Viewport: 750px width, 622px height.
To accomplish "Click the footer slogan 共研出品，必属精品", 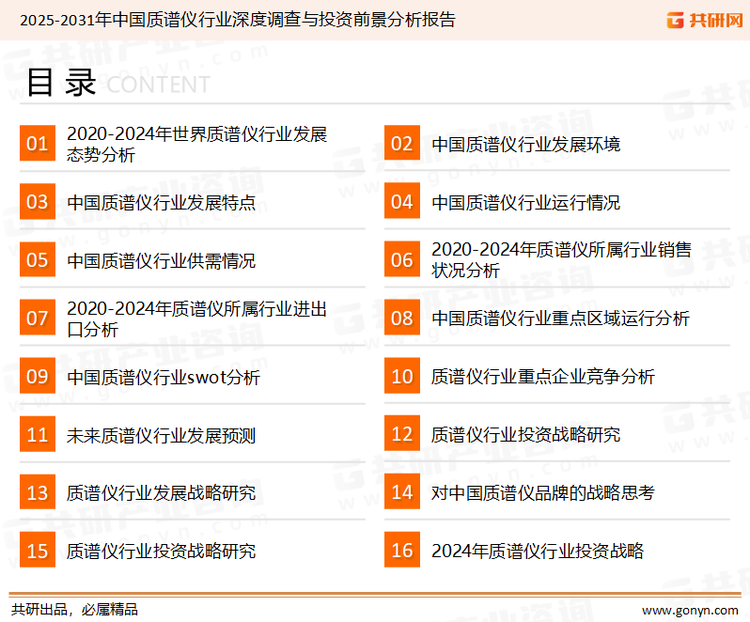I will (75, 610).
